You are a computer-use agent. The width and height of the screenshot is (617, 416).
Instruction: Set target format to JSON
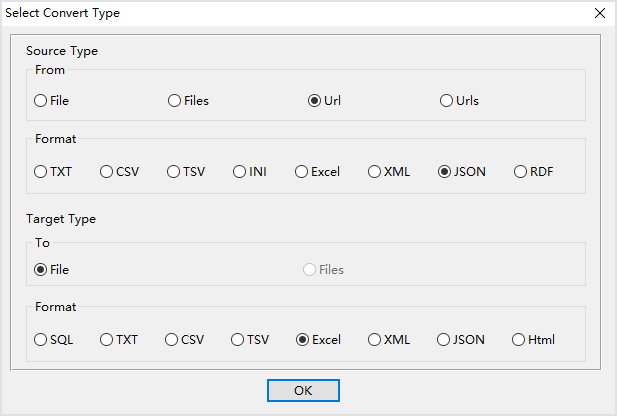pos(444,340)
